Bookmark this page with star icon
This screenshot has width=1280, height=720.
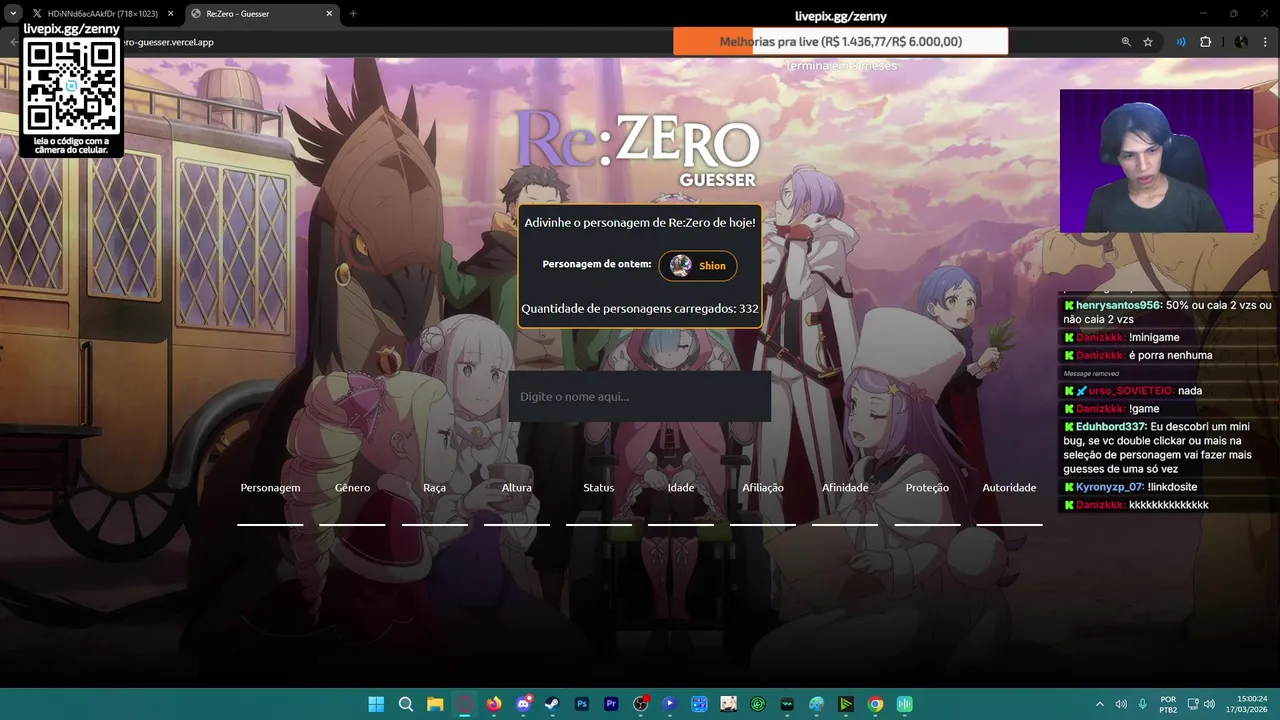point(1148,42)
